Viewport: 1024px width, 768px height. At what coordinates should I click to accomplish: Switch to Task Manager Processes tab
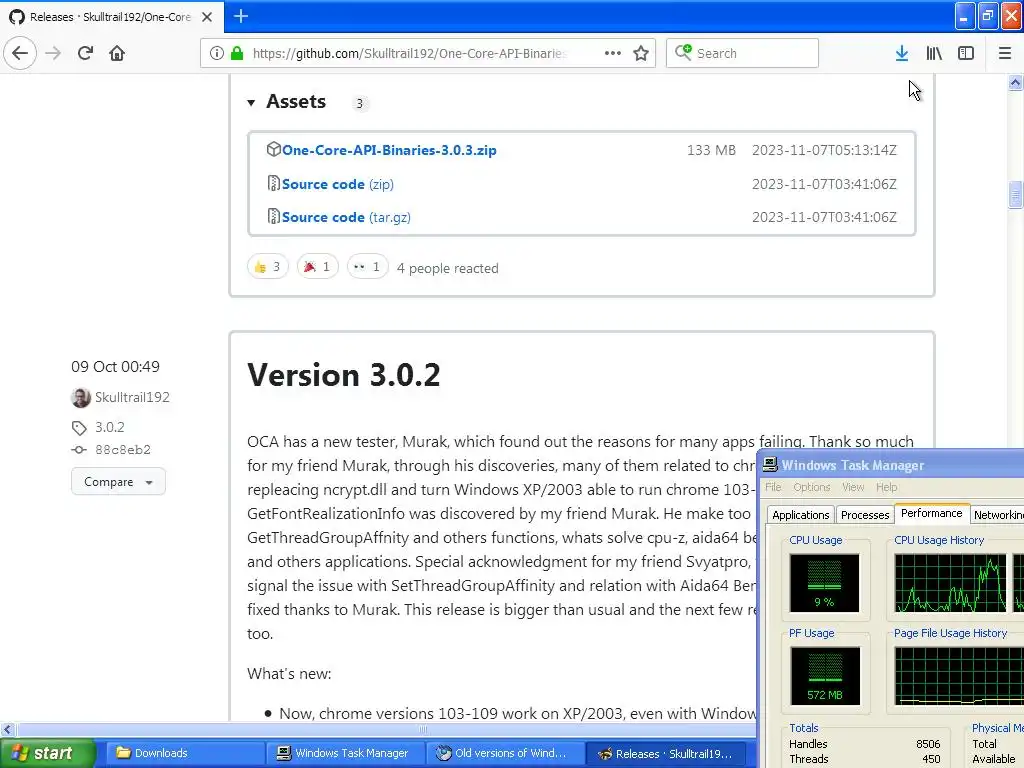pyautogui.click(x=865, y=515)
